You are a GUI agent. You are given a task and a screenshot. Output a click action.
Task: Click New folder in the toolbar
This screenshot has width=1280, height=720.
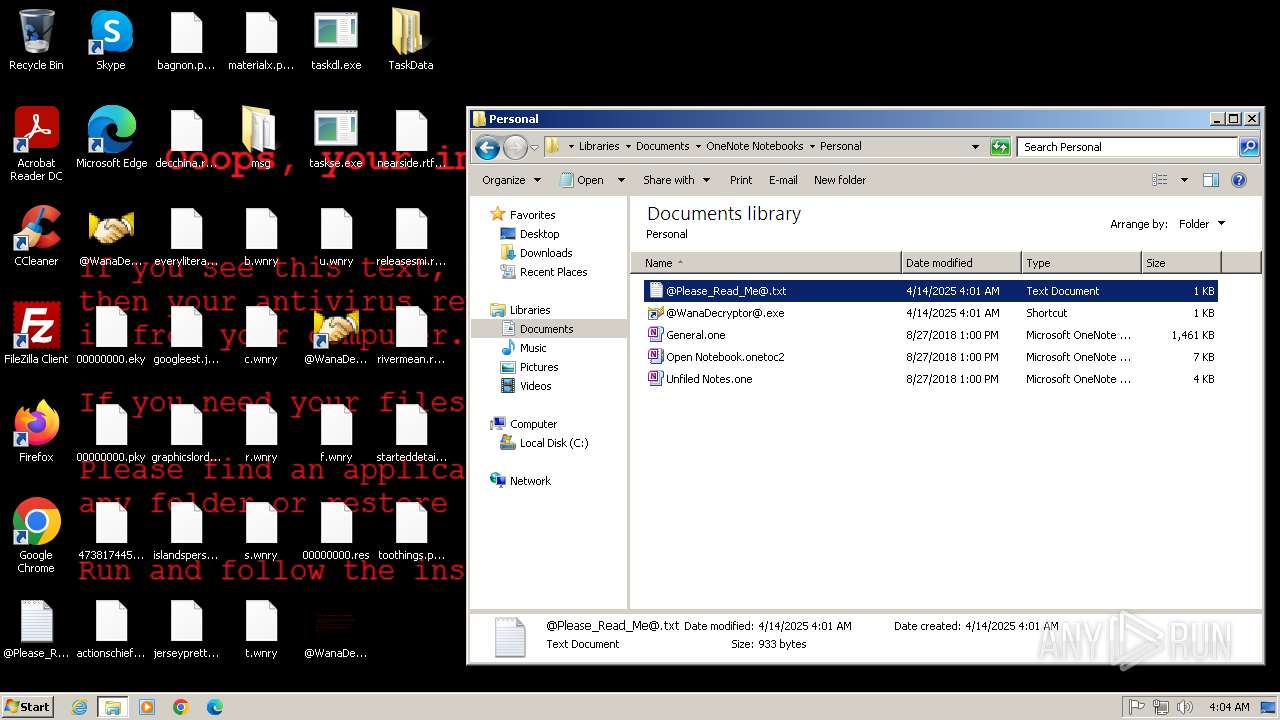coord(840,180)
